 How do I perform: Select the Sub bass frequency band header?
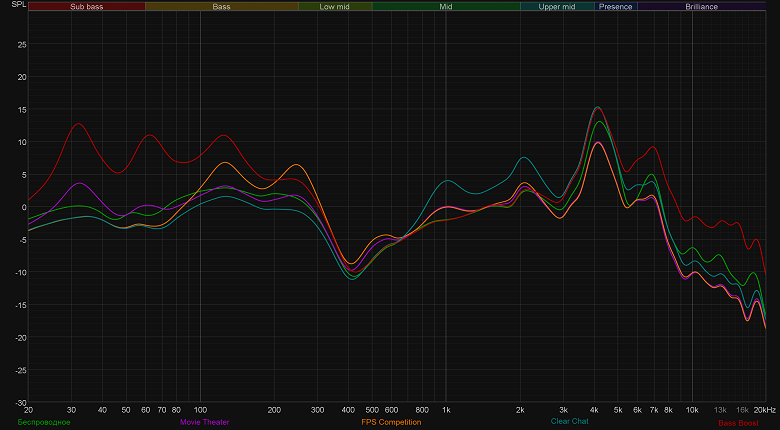pos(87,6)
